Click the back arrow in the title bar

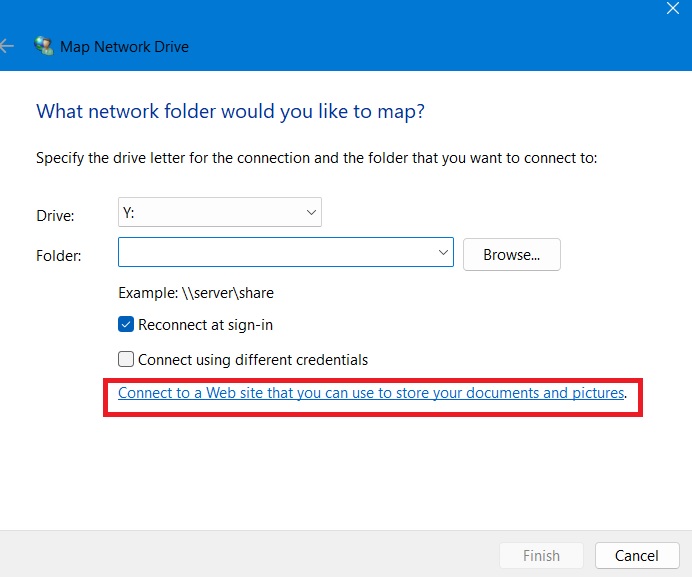point(7,46)
